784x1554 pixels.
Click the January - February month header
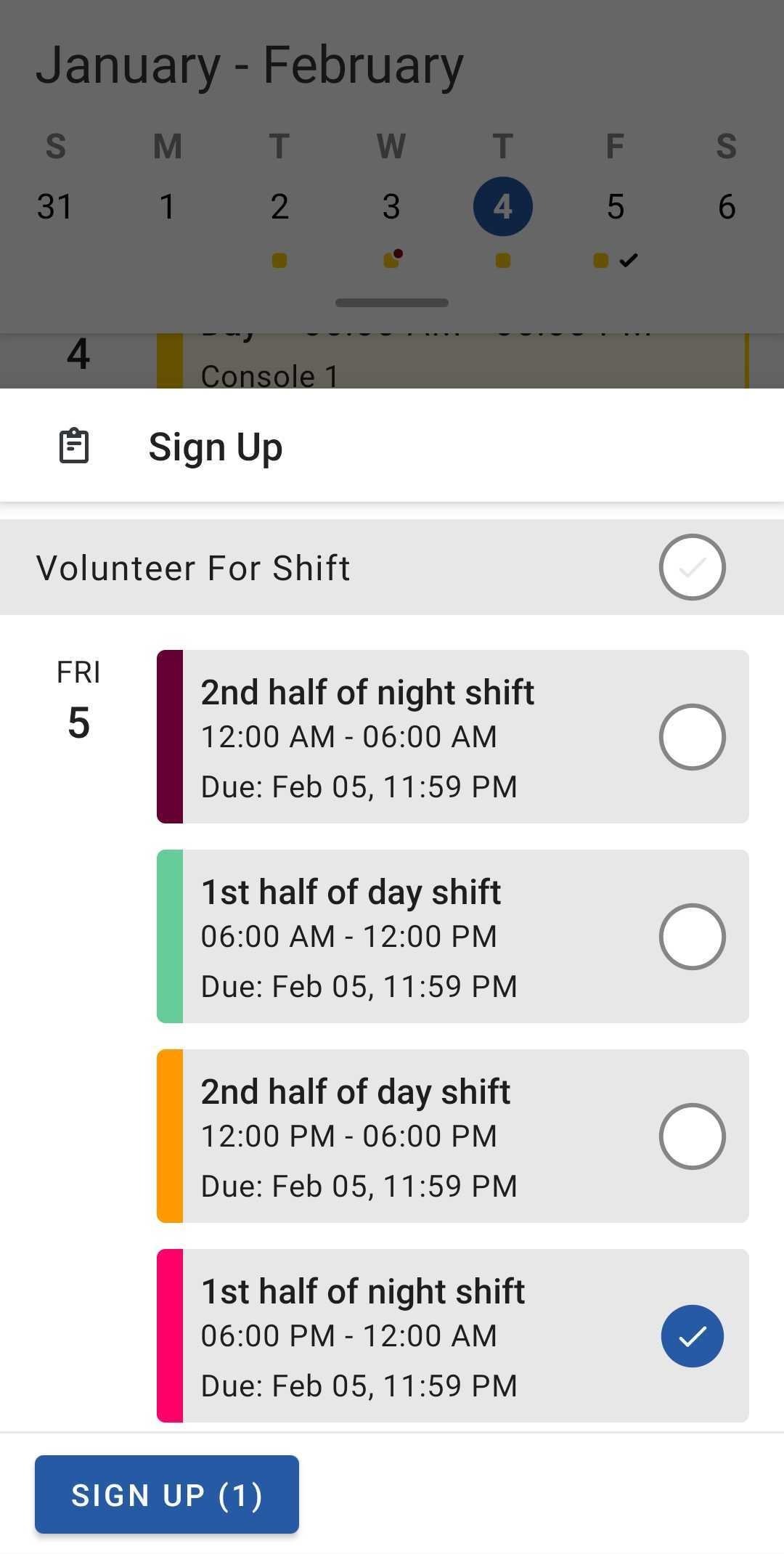pos(250,65)
